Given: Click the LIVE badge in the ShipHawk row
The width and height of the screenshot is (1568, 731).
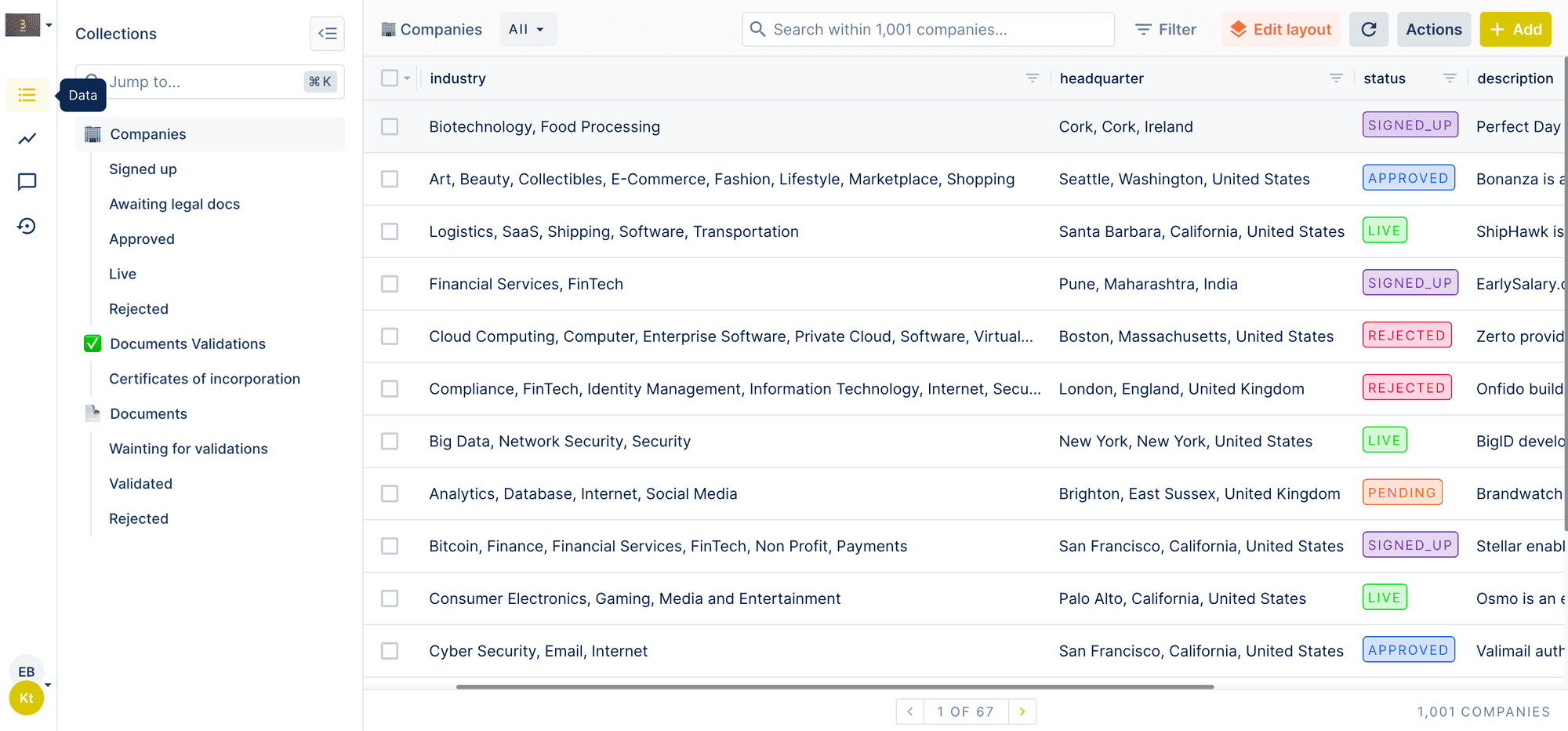Looking at the screenshot, I should 1385,230.
